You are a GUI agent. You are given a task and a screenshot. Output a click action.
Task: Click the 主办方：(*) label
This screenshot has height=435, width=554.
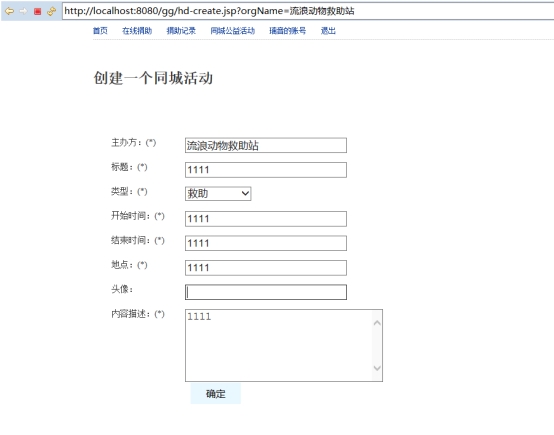[134, 142]
